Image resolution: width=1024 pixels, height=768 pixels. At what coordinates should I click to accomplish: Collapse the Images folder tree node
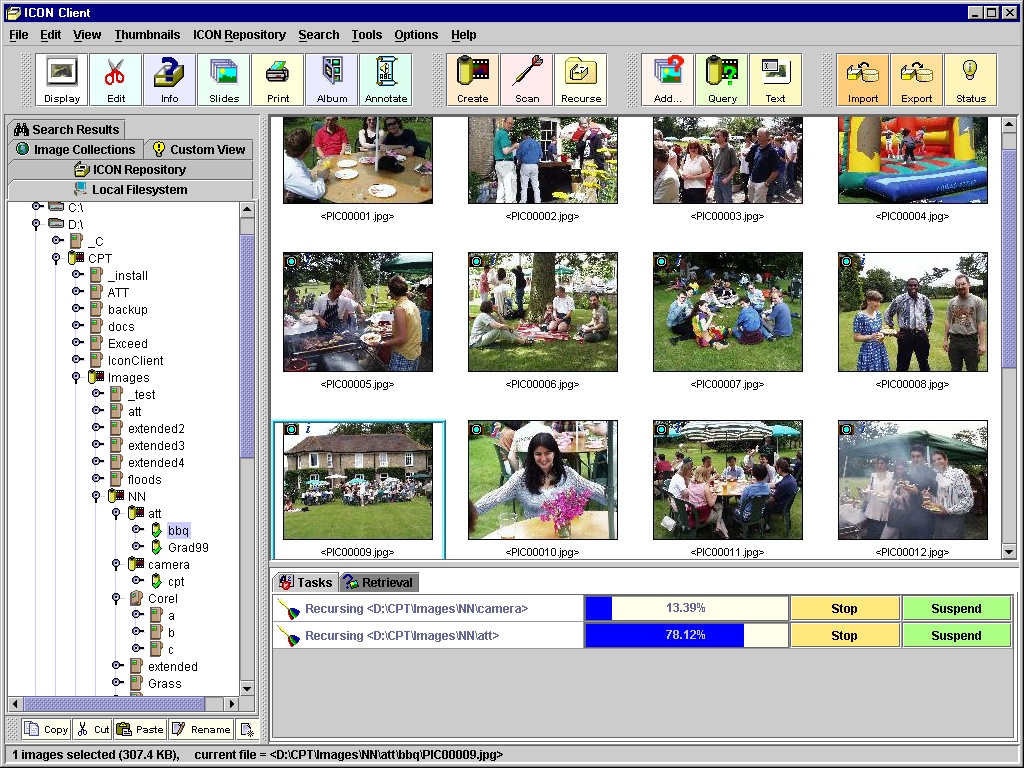[x=77, y=378]
